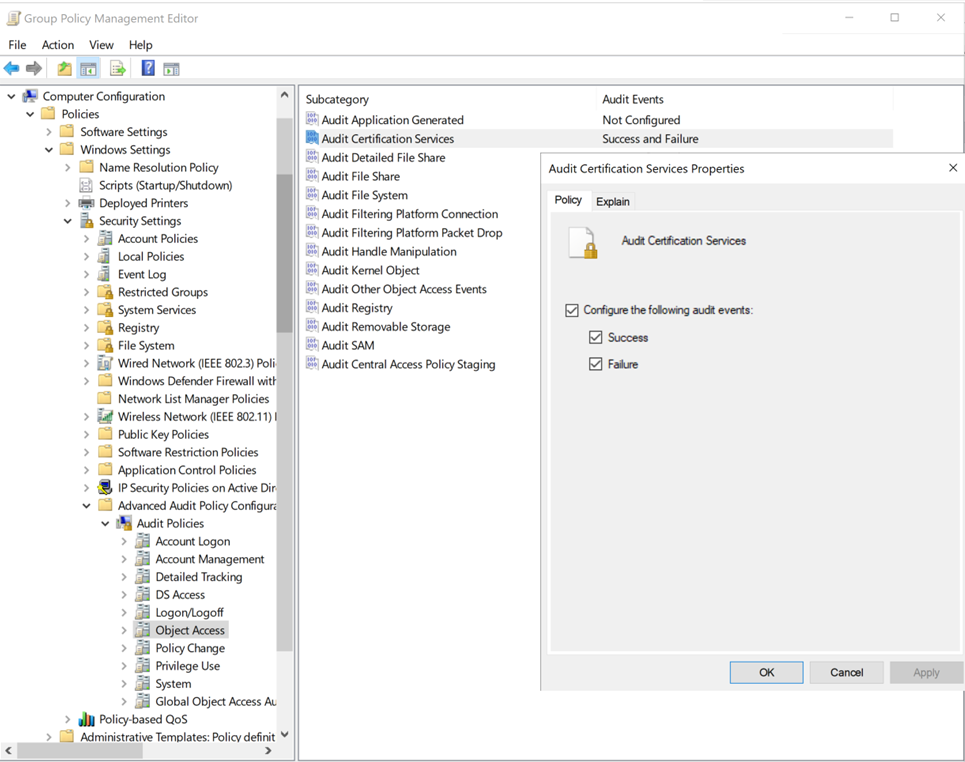Click the Show/Hide Console Tree icon
Image resolution: width=965 pixels, height=762 pixels.
88,69
